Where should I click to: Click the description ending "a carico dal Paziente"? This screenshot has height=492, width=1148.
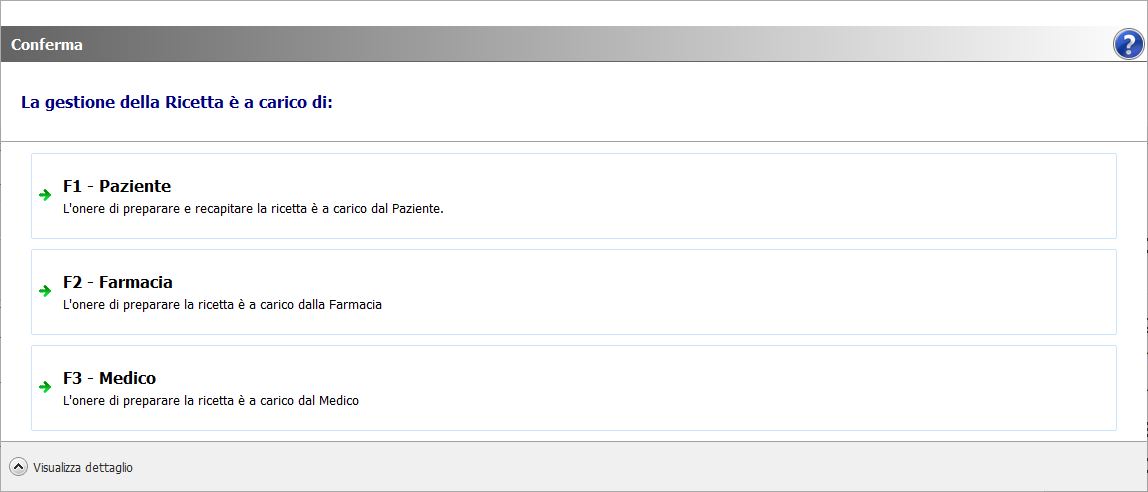click(x=252, y=209)
